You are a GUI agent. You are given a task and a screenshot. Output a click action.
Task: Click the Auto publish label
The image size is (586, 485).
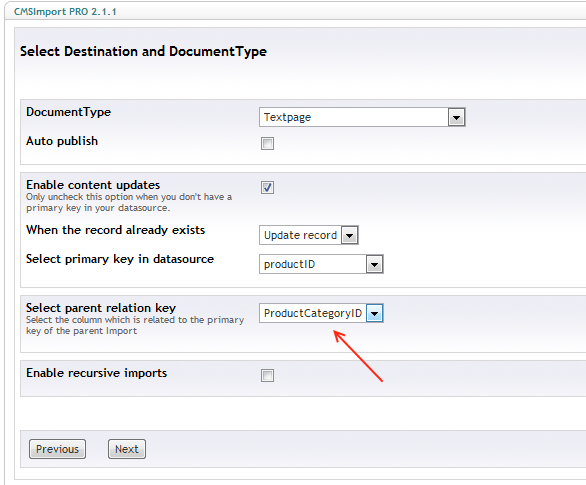(62, 141)
